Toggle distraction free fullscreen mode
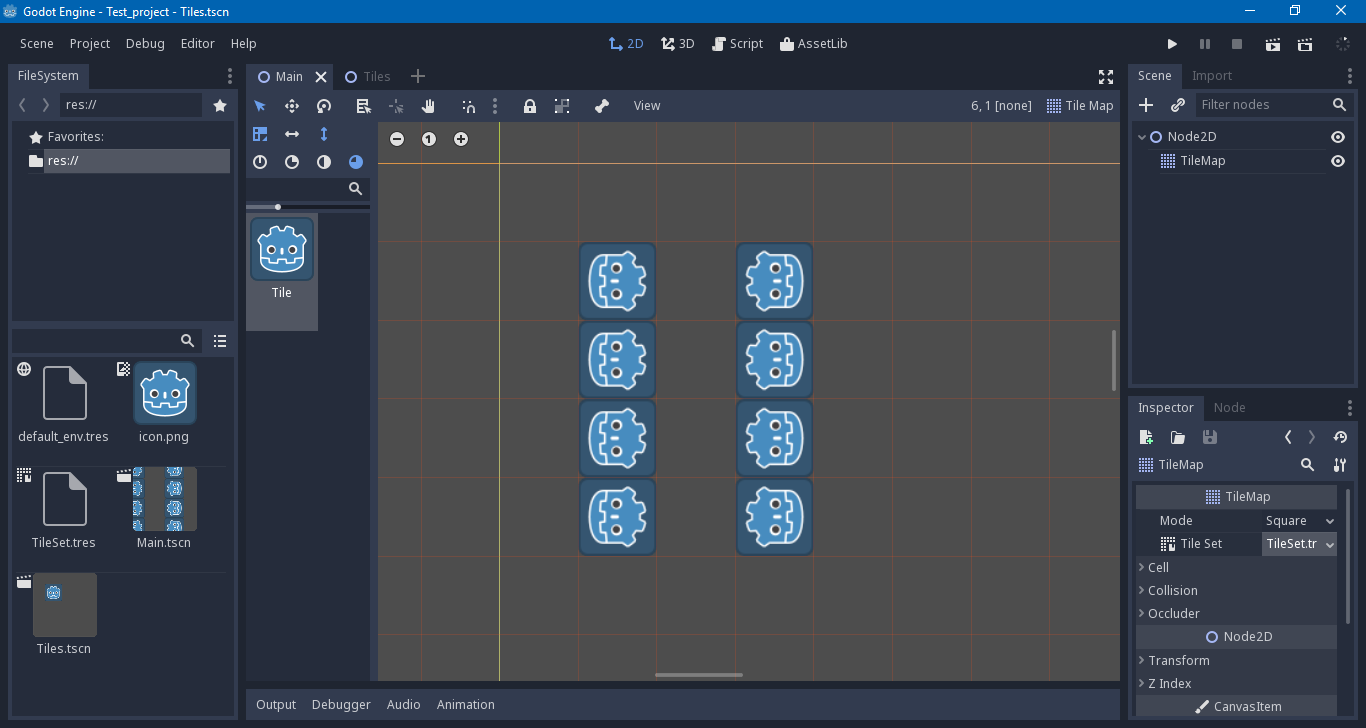 tap(1106, 77)
